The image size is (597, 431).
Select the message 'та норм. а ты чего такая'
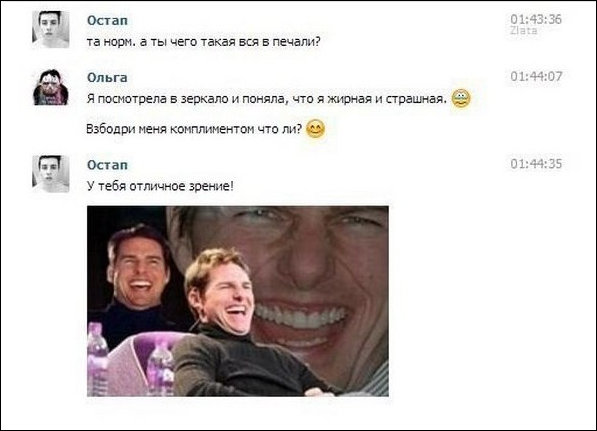click(204, 42)
